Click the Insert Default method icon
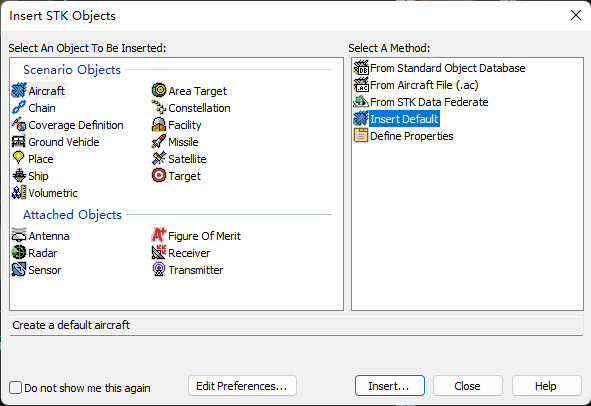Screen dimensions: 591x406 coord(361,119)
